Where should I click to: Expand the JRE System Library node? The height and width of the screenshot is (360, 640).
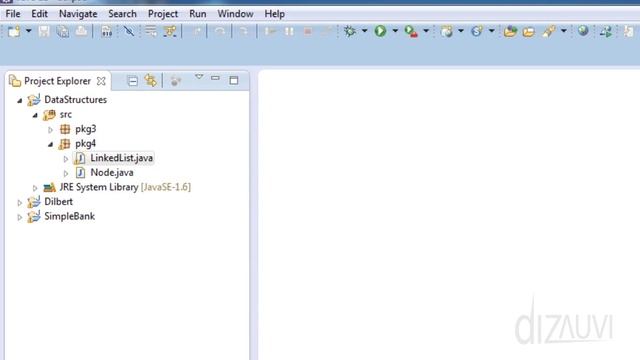[x=35, y=188]
